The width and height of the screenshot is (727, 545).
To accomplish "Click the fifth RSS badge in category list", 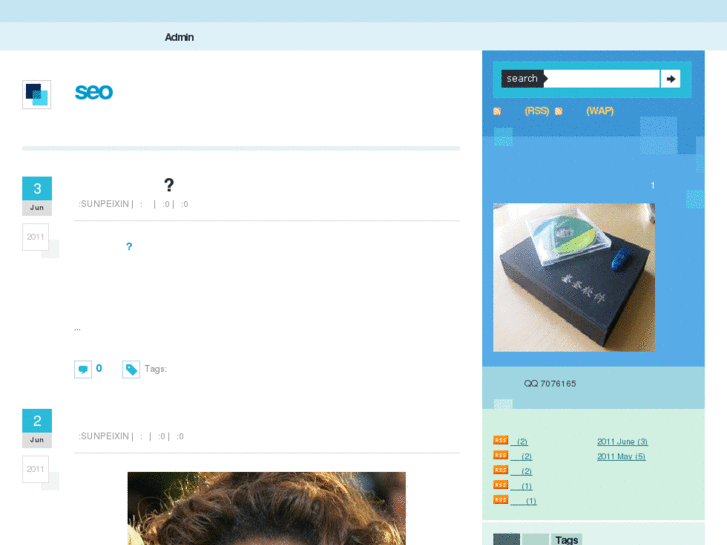I will point(501,500).
